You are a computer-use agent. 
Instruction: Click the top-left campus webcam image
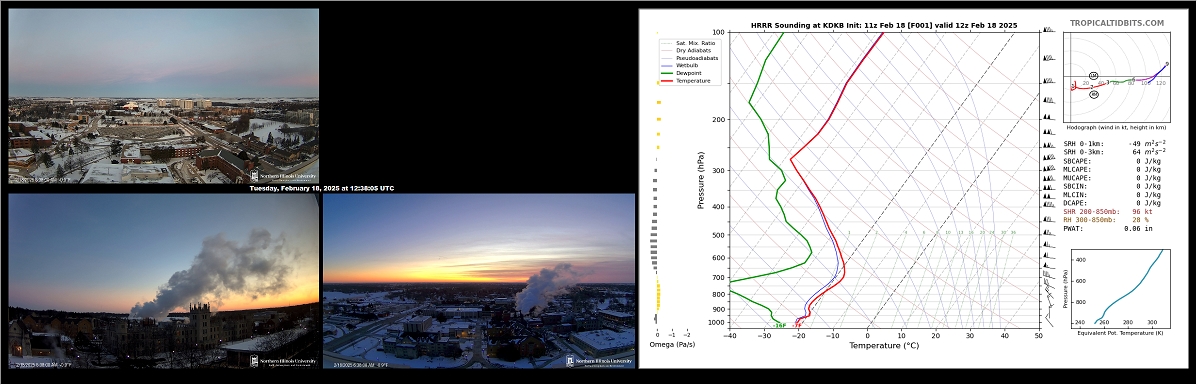pos(163,96)
